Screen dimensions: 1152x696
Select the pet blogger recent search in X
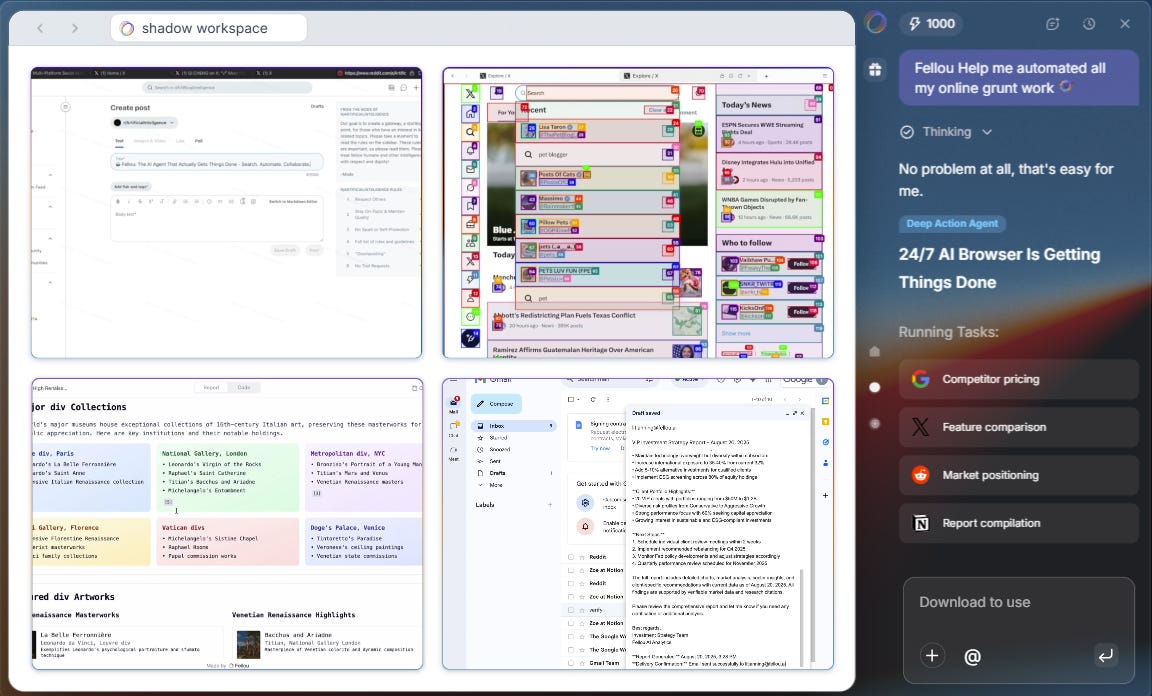click(595, 154)
